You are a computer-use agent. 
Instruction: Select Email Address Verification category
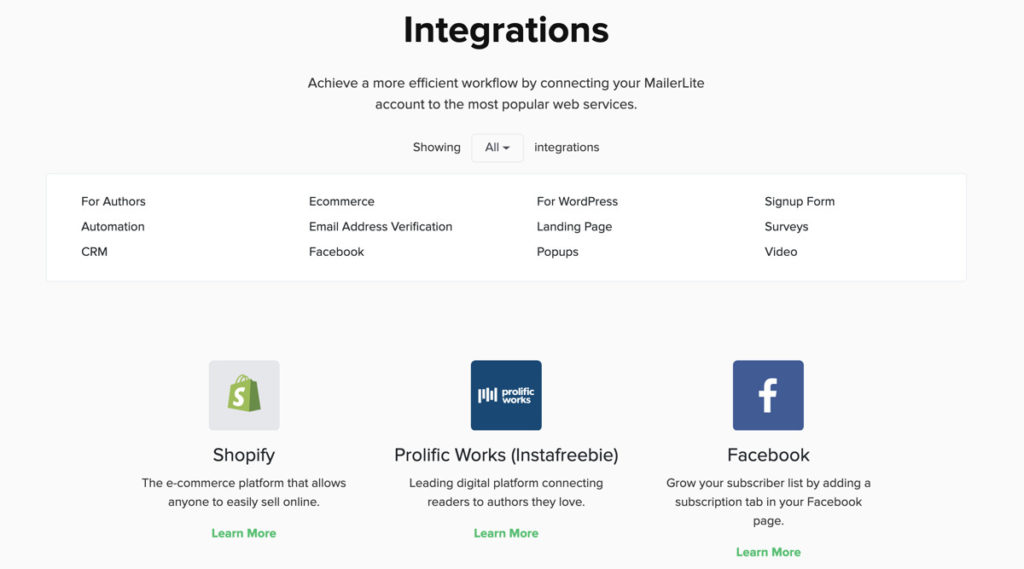coord(380,227)
